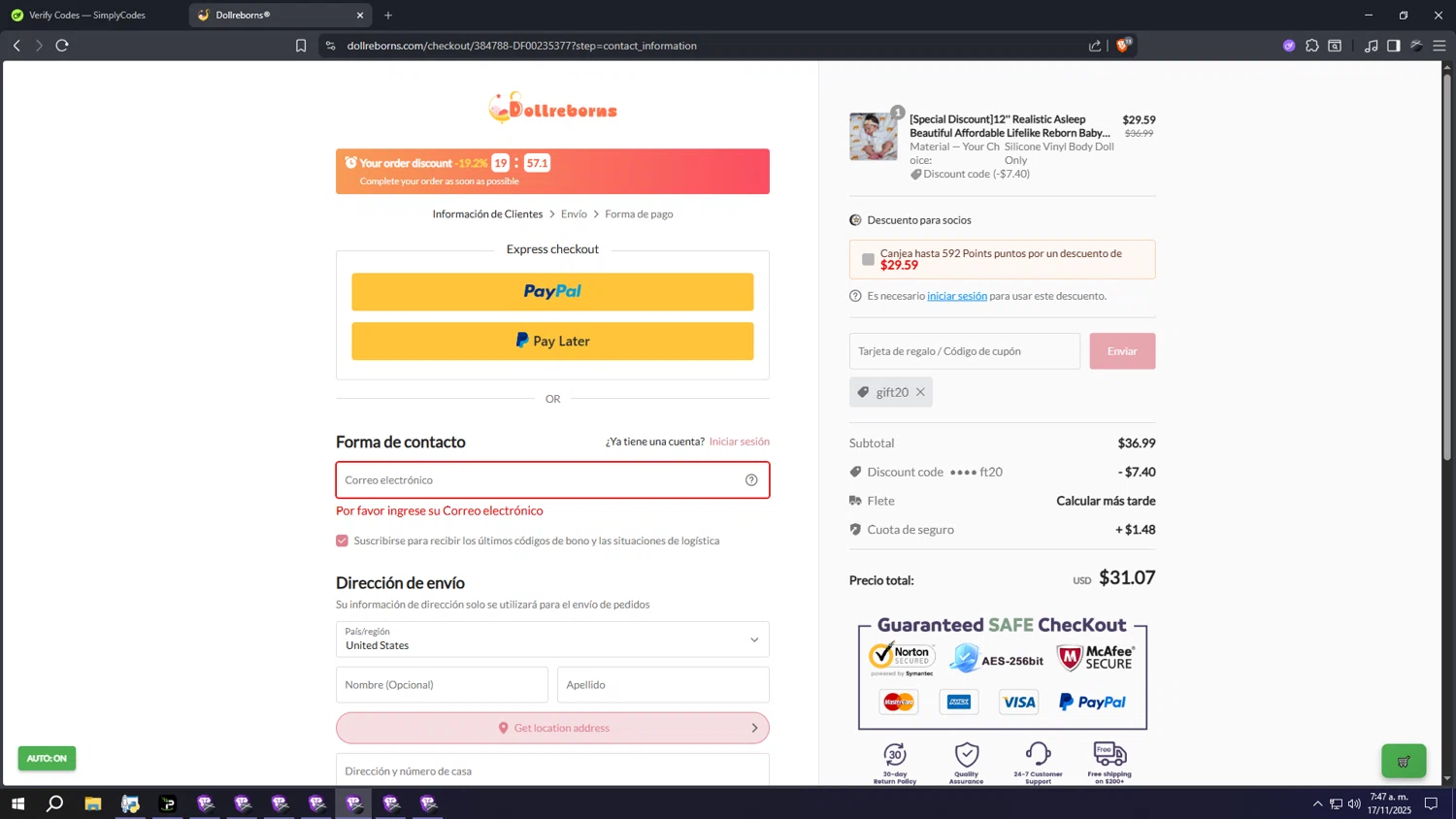Screen dimensions: 1456x819
Task: Click the browser address bar URL
Action: click(521, 46)
